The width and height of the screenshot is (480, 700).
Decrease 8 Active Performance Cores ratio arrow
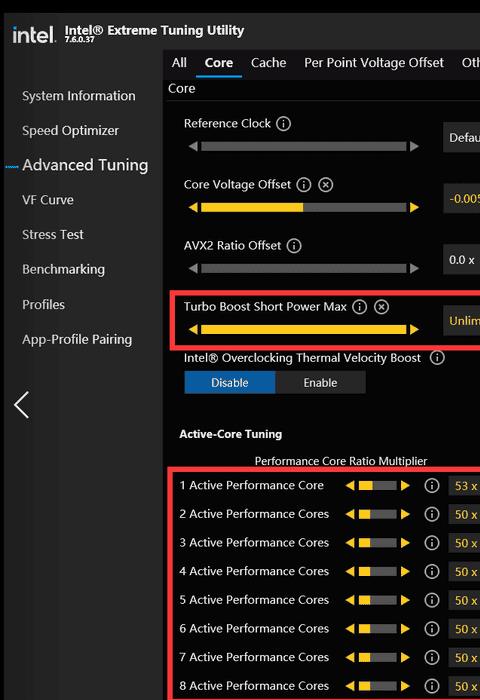350,686
